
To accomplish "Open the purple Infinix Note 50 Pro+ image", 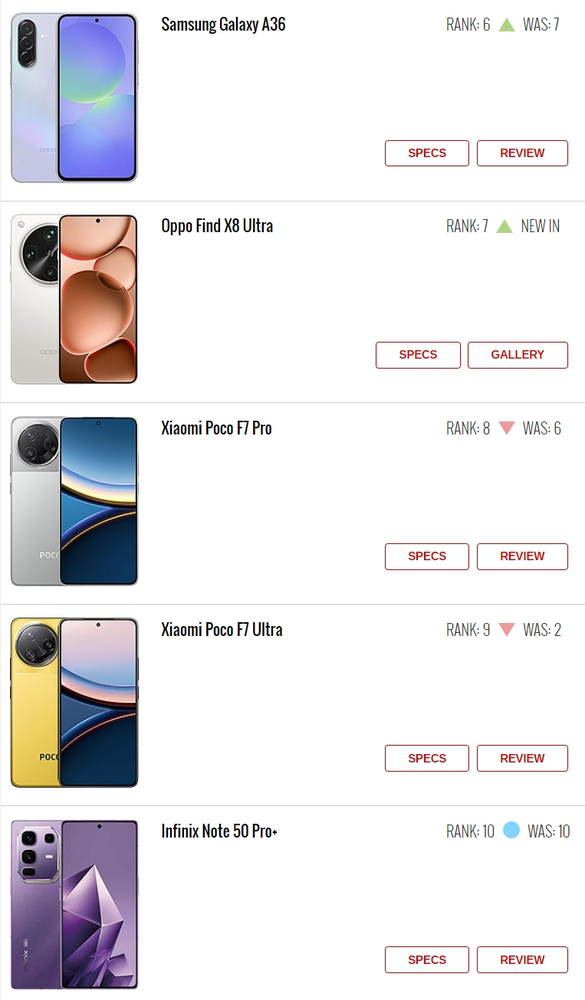I will [74, 904].
